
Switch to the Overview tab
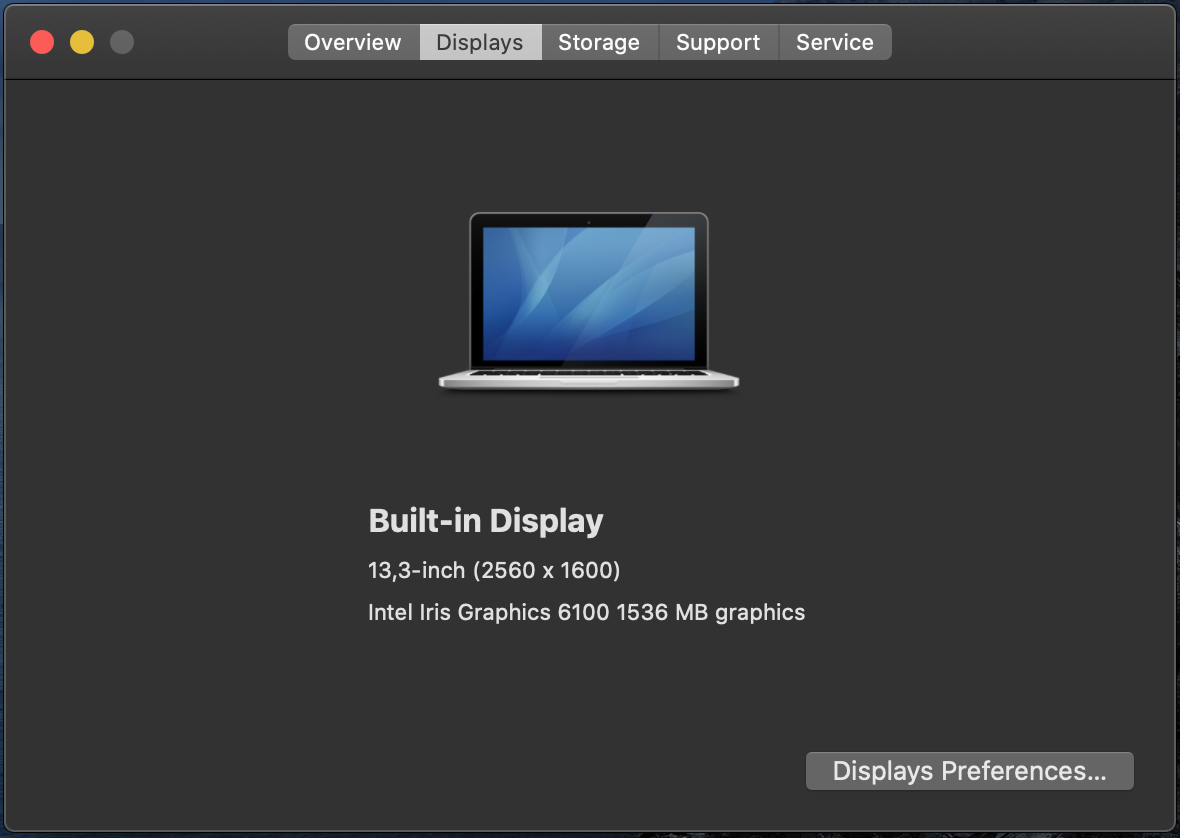[x=353, y=42]
